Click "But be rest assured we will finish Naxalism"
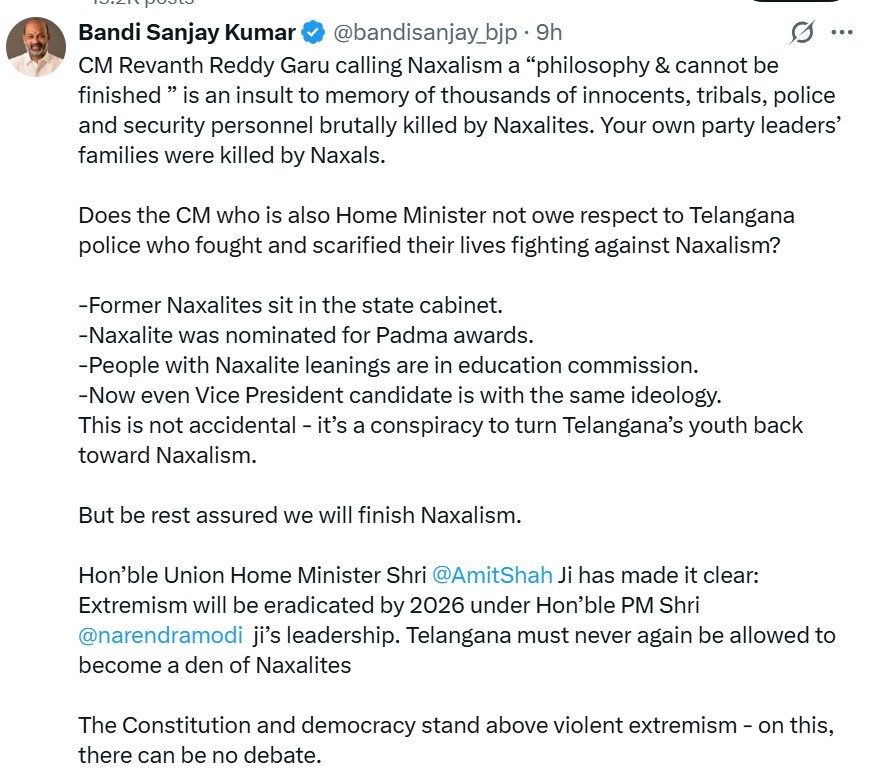Image resolution: width=883 pixels, height=768 pixels. (300, 516)
